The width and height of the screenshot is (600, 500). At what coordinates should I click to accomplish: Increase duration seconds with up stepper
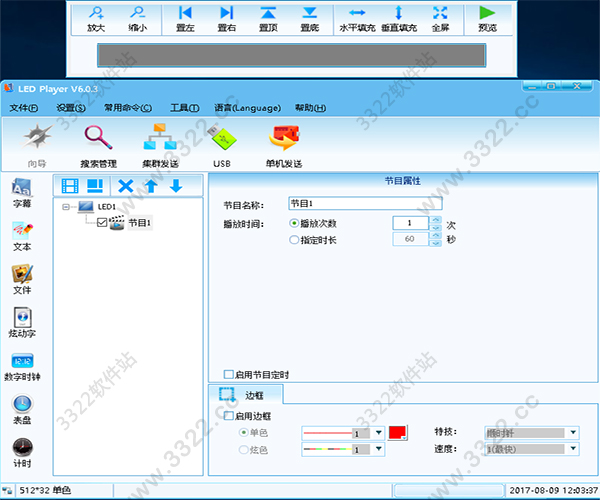click(435, 236)
